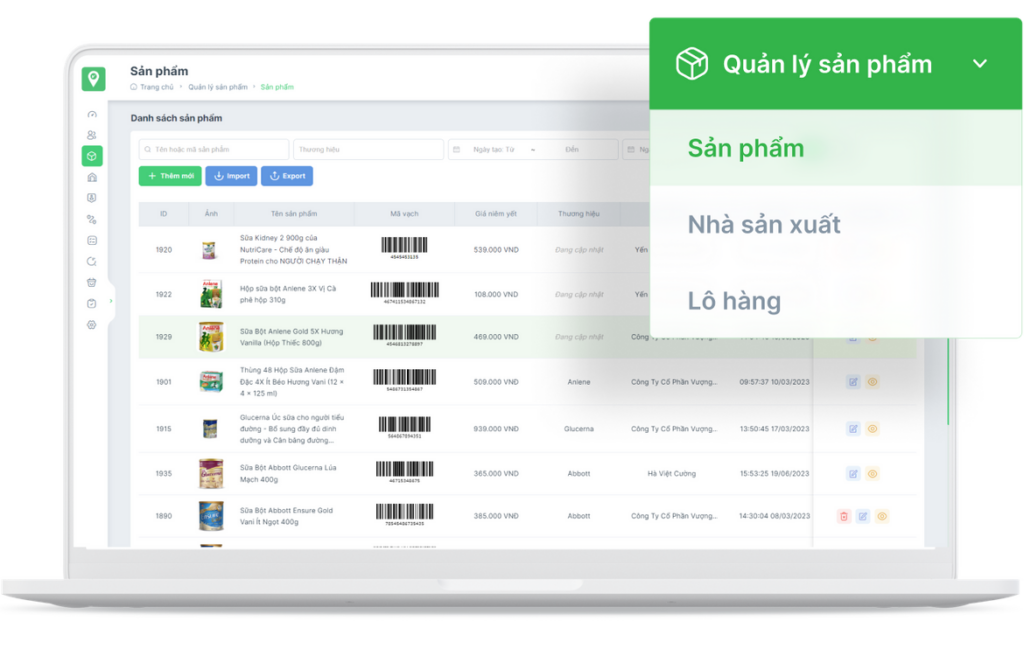Screen dimensions: 1024x656
Task: View product 1935 details via eye icon
Action: click(x=872, y=474)
